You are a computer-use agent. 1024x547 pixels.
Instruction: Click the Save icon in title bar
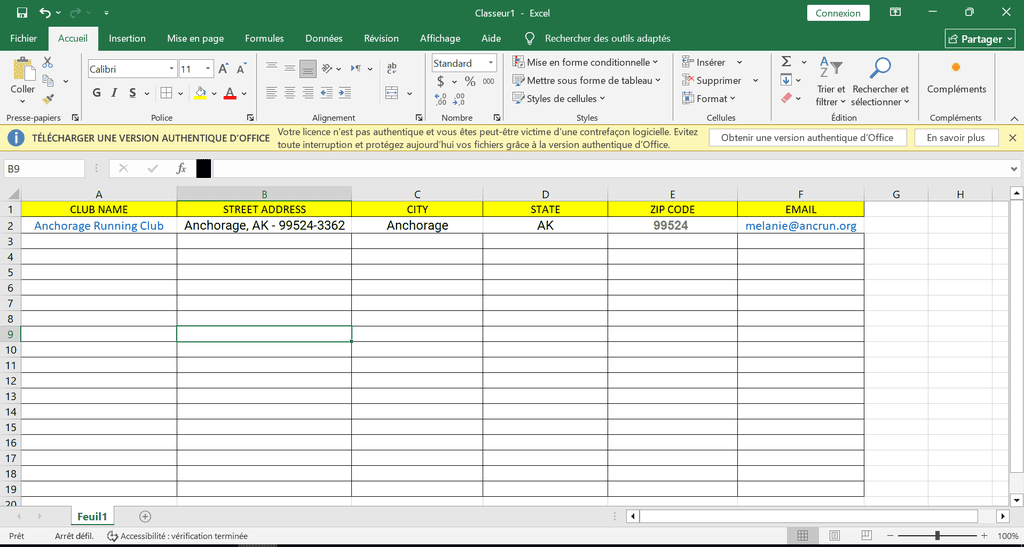[22, 13]
